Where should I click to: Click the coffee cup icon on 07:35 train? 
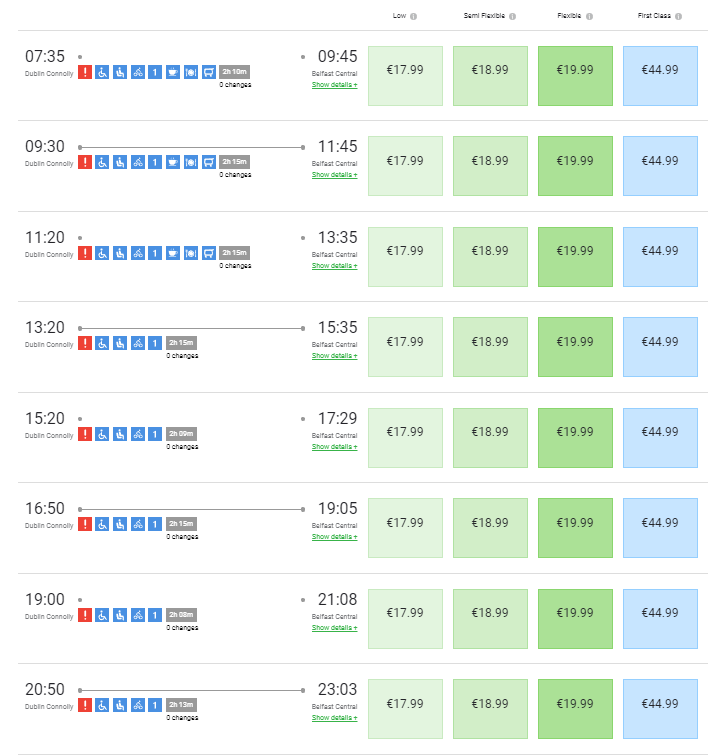tap(173, 72)
